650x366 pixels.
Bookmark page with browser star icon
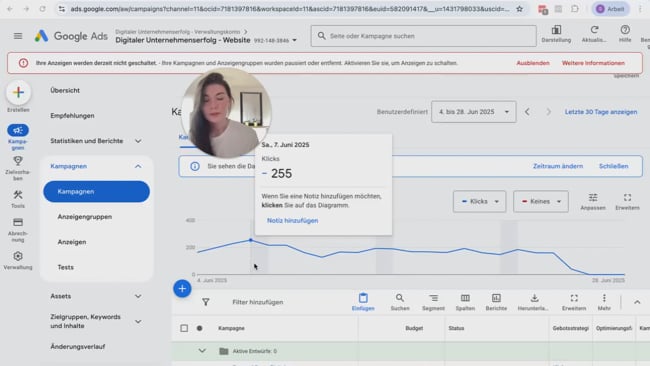(x=519, y=9)
